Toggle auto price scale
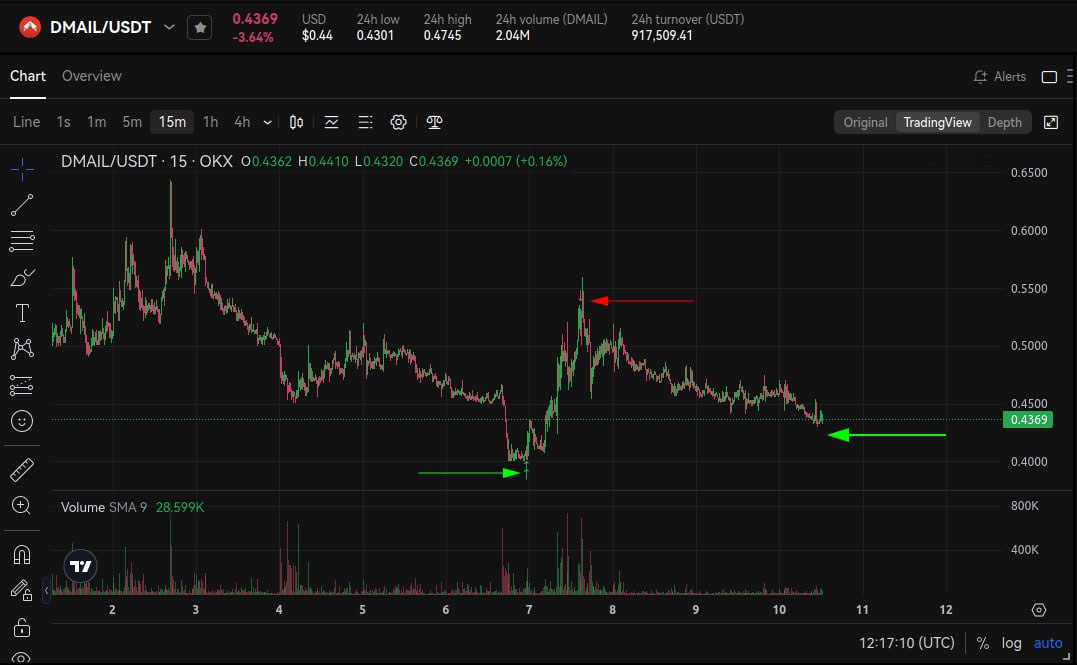The width and height of the screenshot is (1077, 665). pyautogui.click(x=1047, y=643)
